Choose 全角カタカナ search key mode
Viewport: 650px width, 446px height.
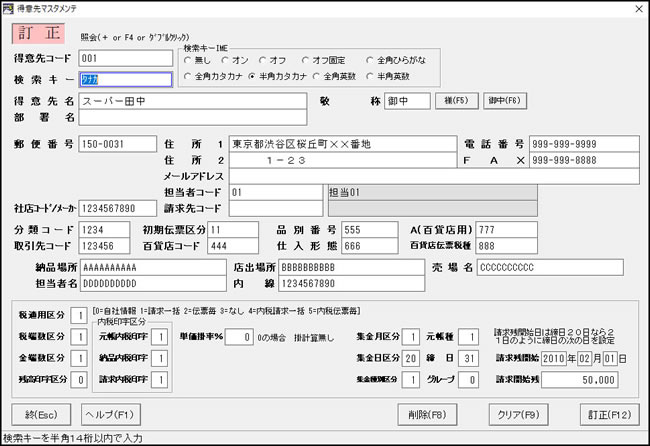[x=189, y=76]
